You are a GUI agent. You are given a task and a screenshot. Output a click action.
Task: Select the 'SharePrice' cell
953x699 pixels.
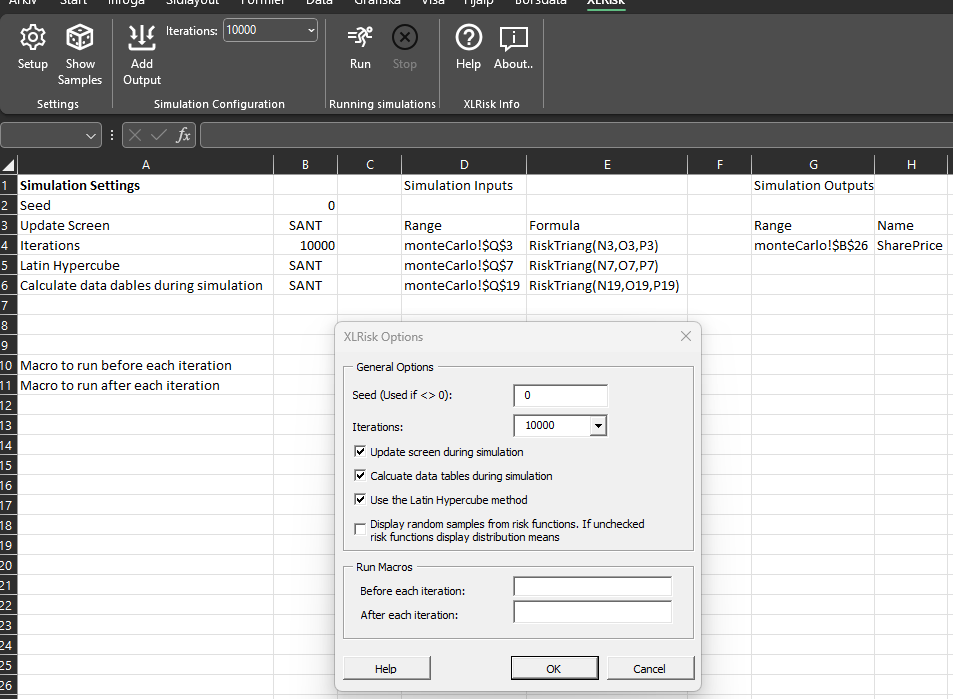coord(910,245)
